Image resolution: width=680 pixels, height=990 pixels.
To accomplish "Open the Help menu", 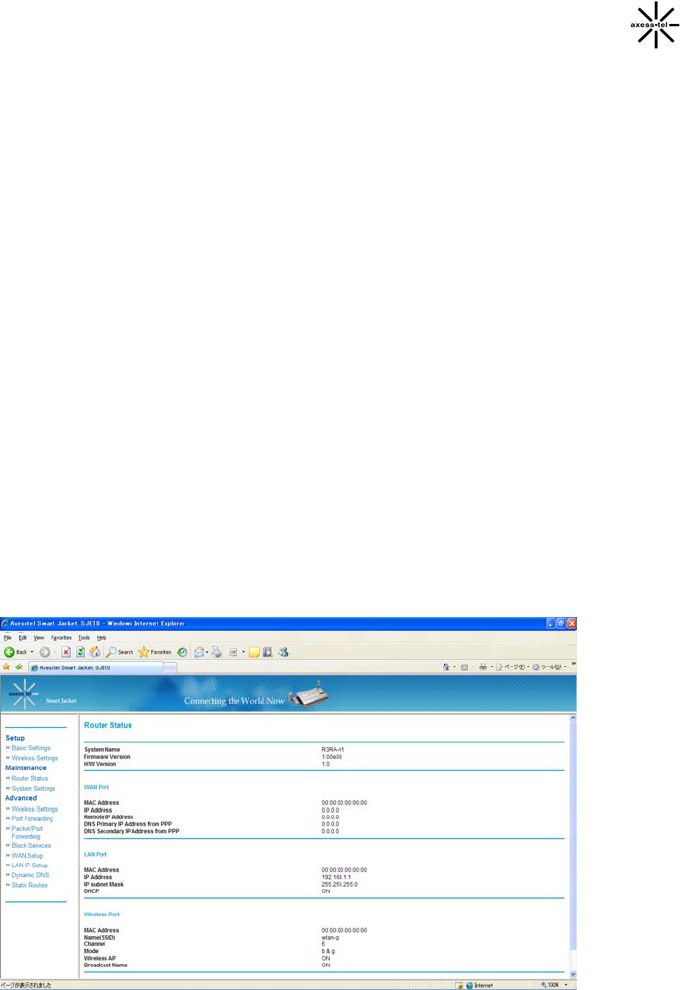I will pos(101,638).
